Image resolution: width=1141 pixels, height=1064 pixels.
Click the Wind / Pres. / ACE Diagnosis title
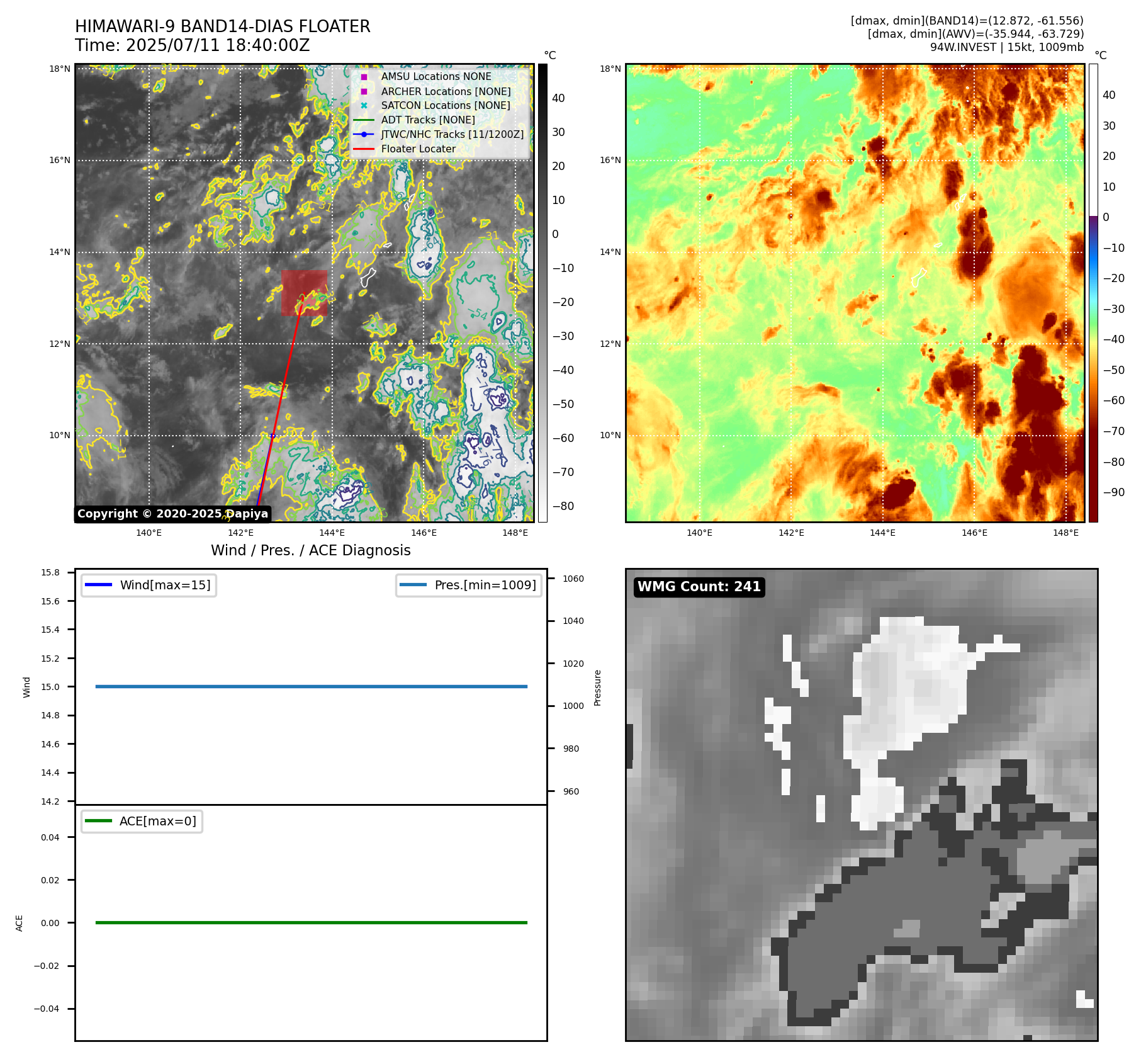point(311,550)
